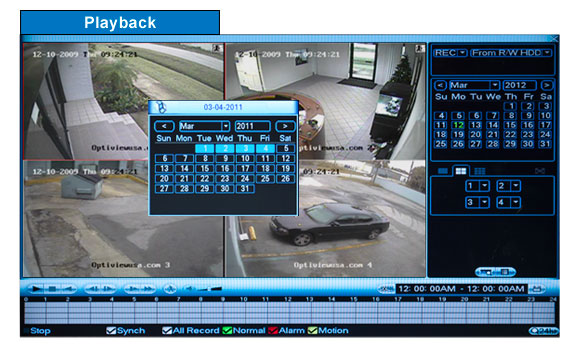Click motion icon on camera 2 feed

point(420,48)
